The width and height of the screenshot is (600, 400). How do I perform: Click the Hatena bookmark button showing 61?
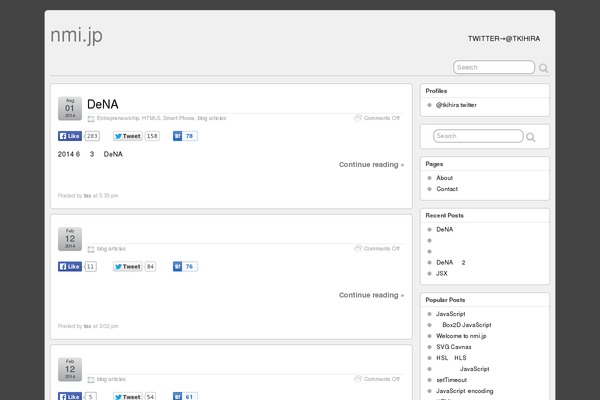(x=185, y=396)
